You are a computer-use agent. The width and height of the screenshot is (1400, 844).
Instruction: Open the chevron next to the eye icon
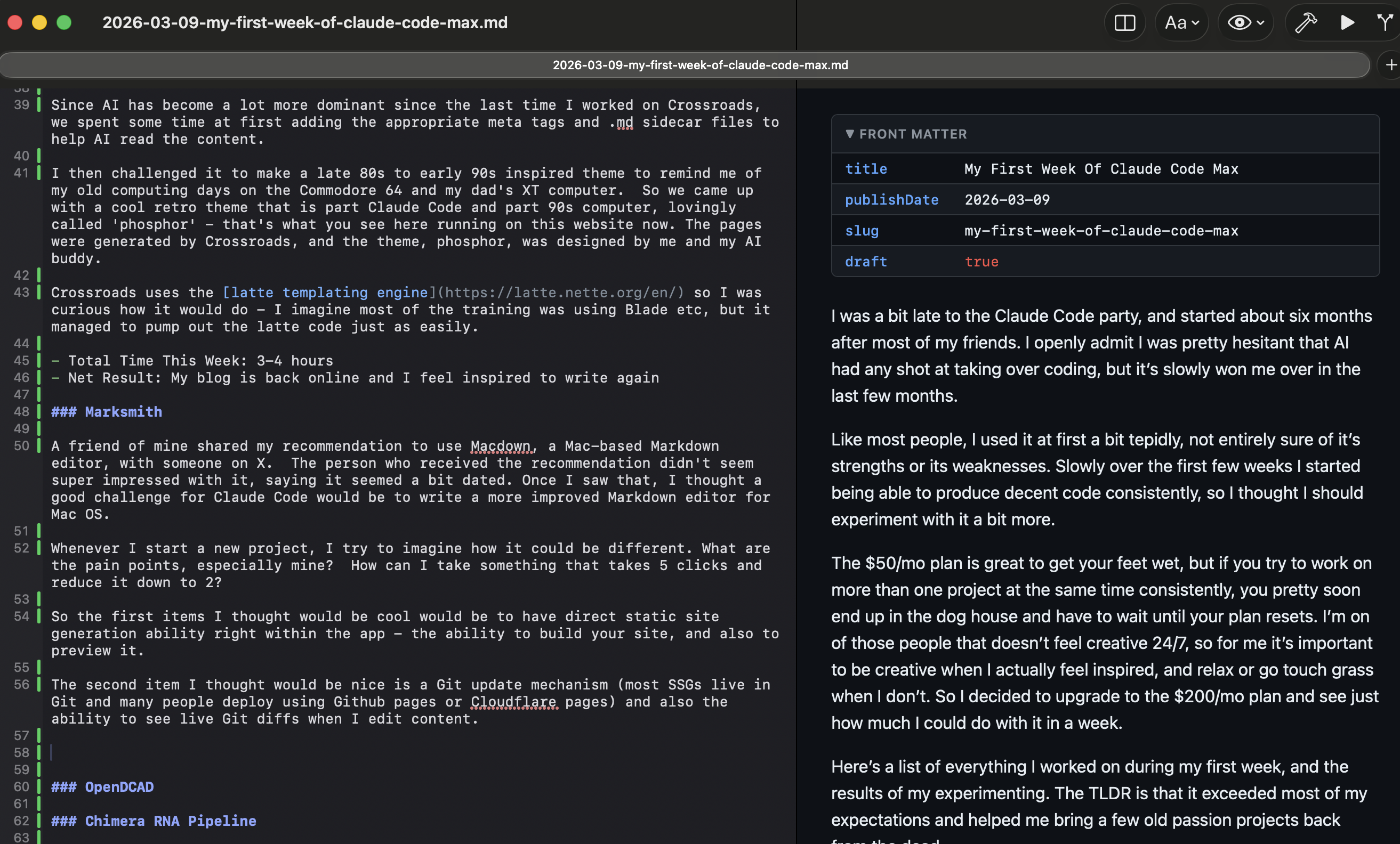click(1260, 24)
